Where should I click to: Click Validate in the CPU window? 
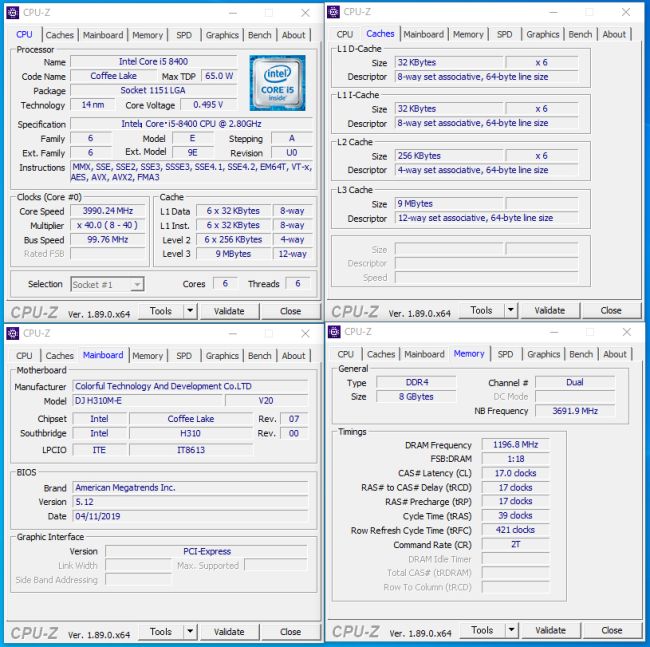(x=229, y=310)
